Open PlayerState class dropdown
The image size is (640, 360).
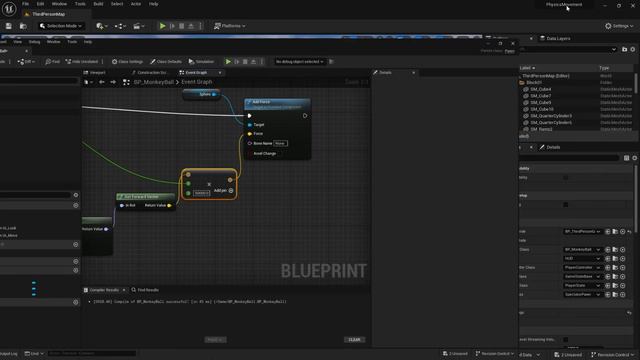pos(582,285)
